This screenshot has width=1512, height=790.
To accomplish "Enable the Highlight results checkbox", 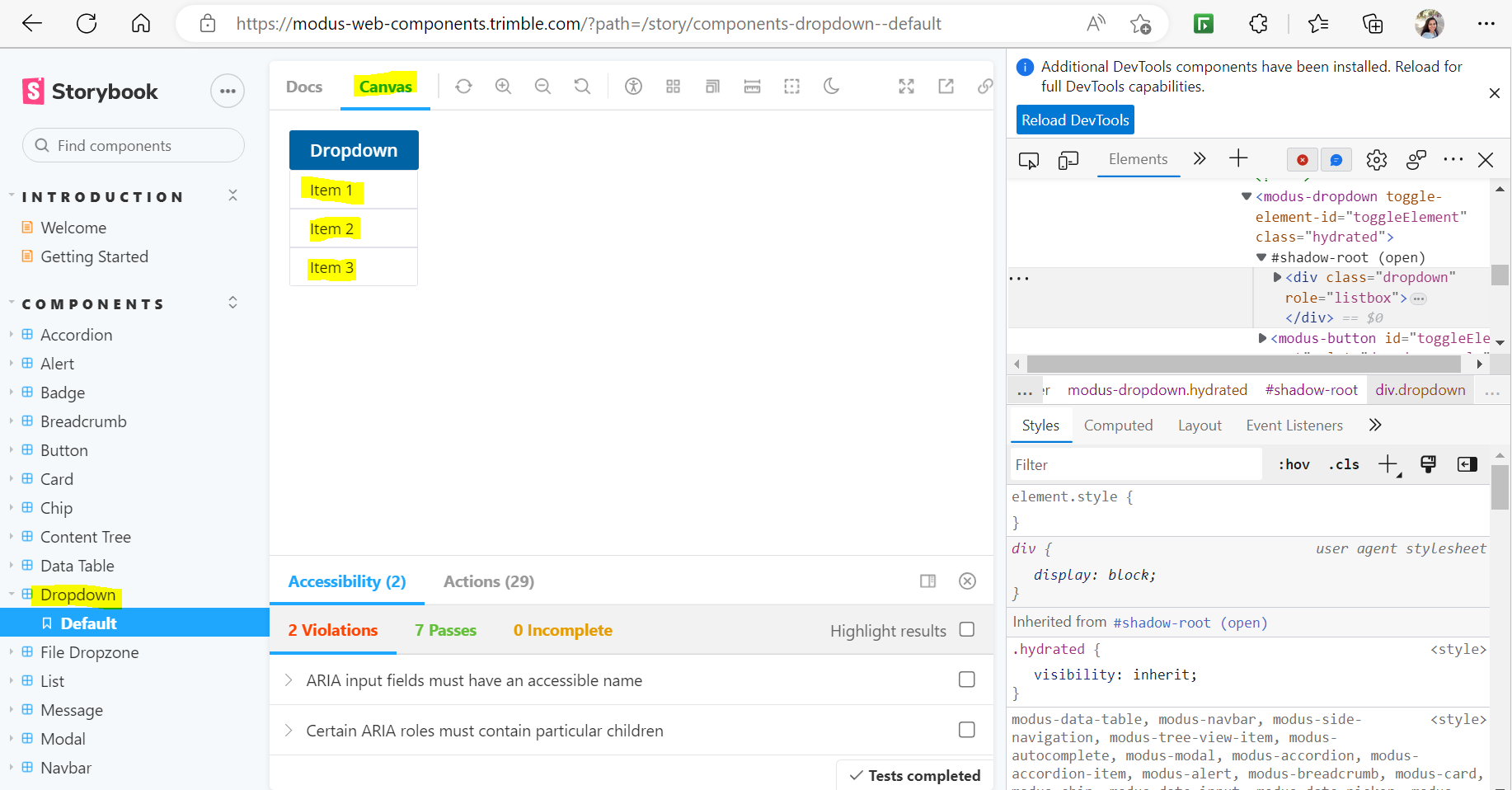I will (966, 630).
